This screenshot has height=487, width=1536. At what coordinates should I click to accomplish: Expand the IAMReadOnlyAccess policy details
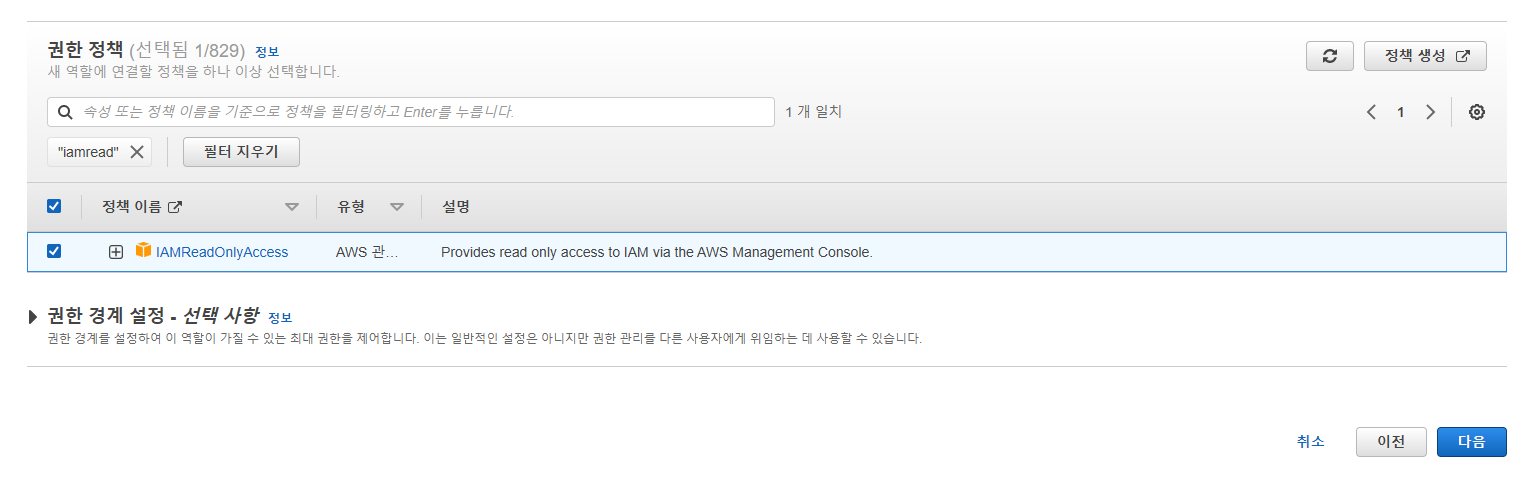[x=116, y=252]
